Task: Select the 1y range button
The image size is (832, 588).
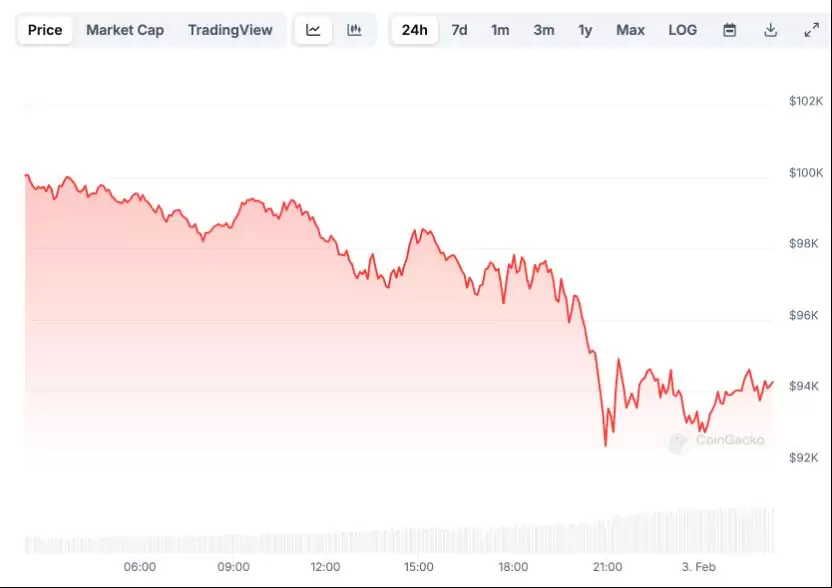Action: (586, 30)
